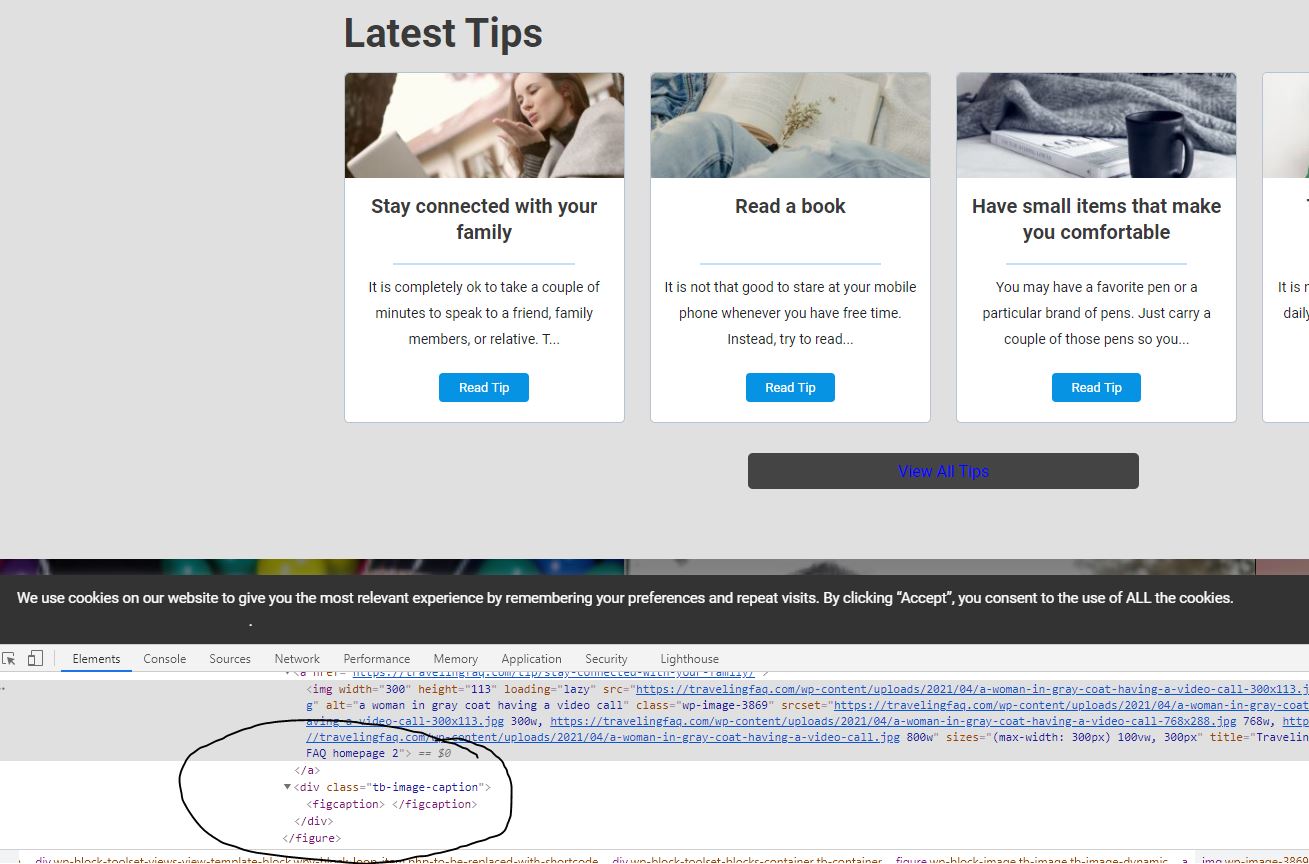Screen dimensions: 1309x864
Task: Open the 300x113.jpg src link in img tag
Action: click(x=972, y=690)
